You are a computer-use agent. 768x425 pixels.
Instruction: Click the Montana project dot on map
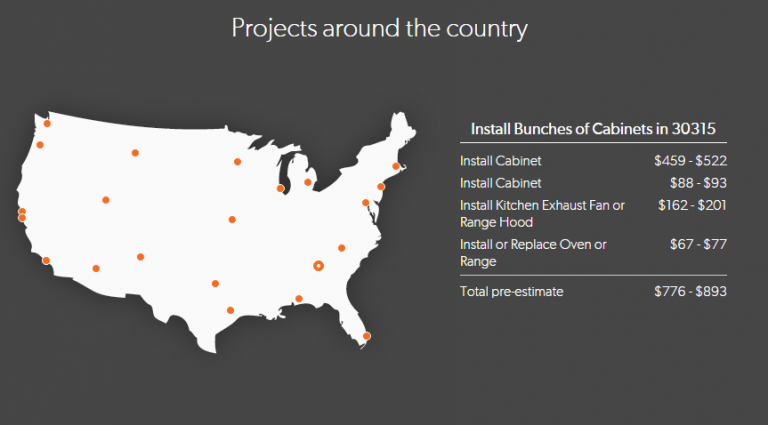point(135,153)
